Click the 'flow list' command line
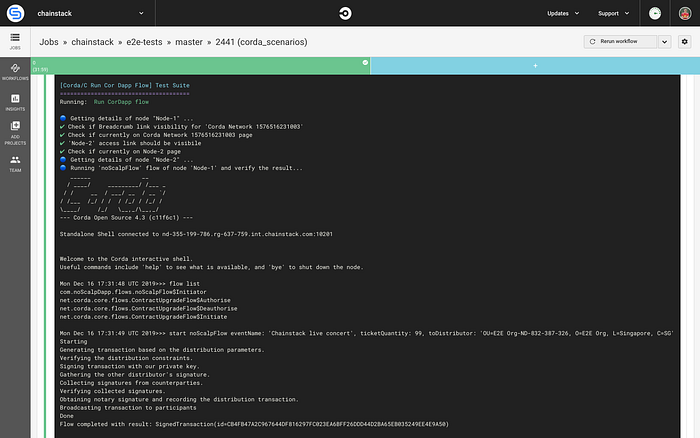 coord(129,284)
